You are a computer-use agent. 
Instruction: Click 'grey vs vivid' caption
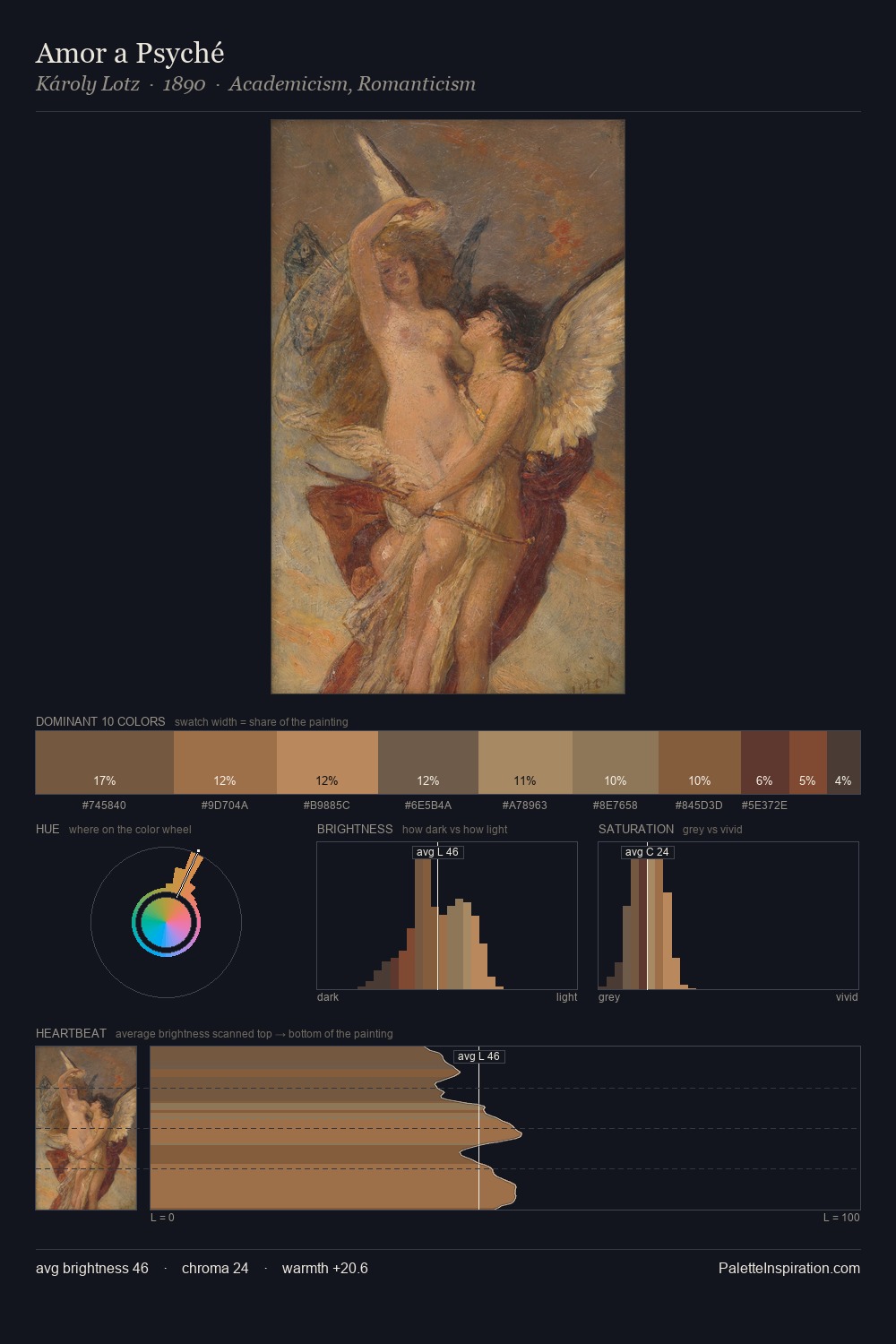click(x=712, y=830)
